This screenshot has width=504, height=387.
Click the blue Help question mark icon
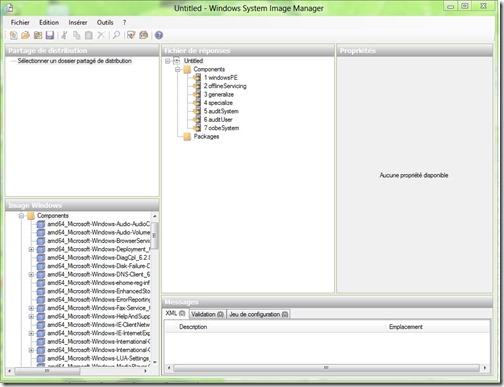[159, 35]
